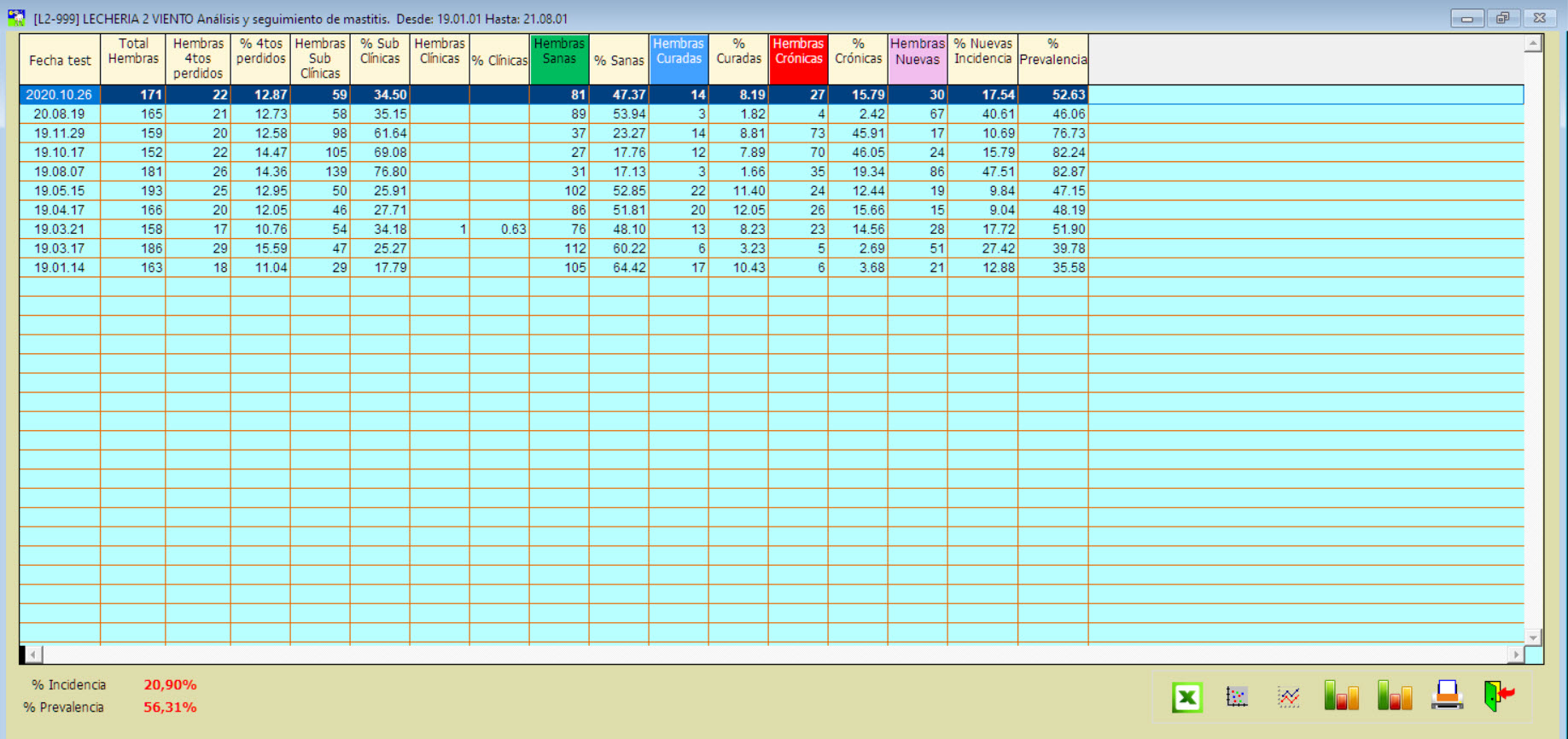This screenshot has width=1568, height=739.
Task: Click the vertical scrollbar down arrow
Action: tap(1533, 637)
